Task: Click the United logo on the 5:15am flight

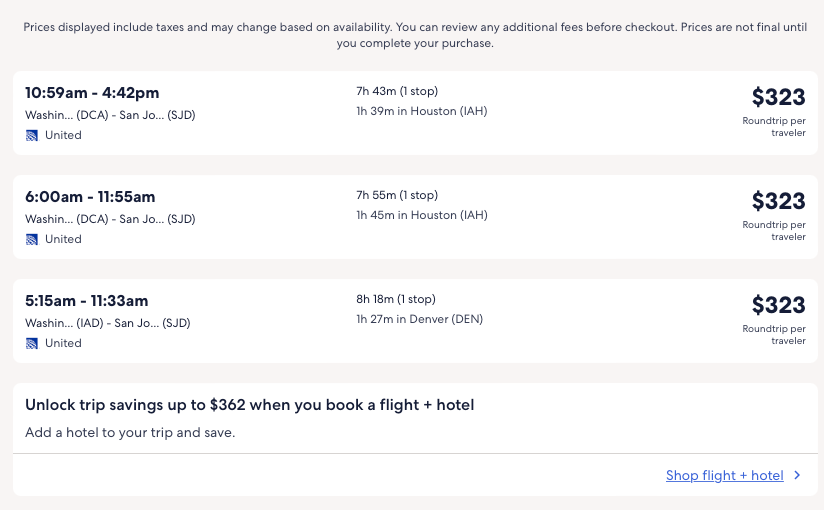Action: click(32, 343)
